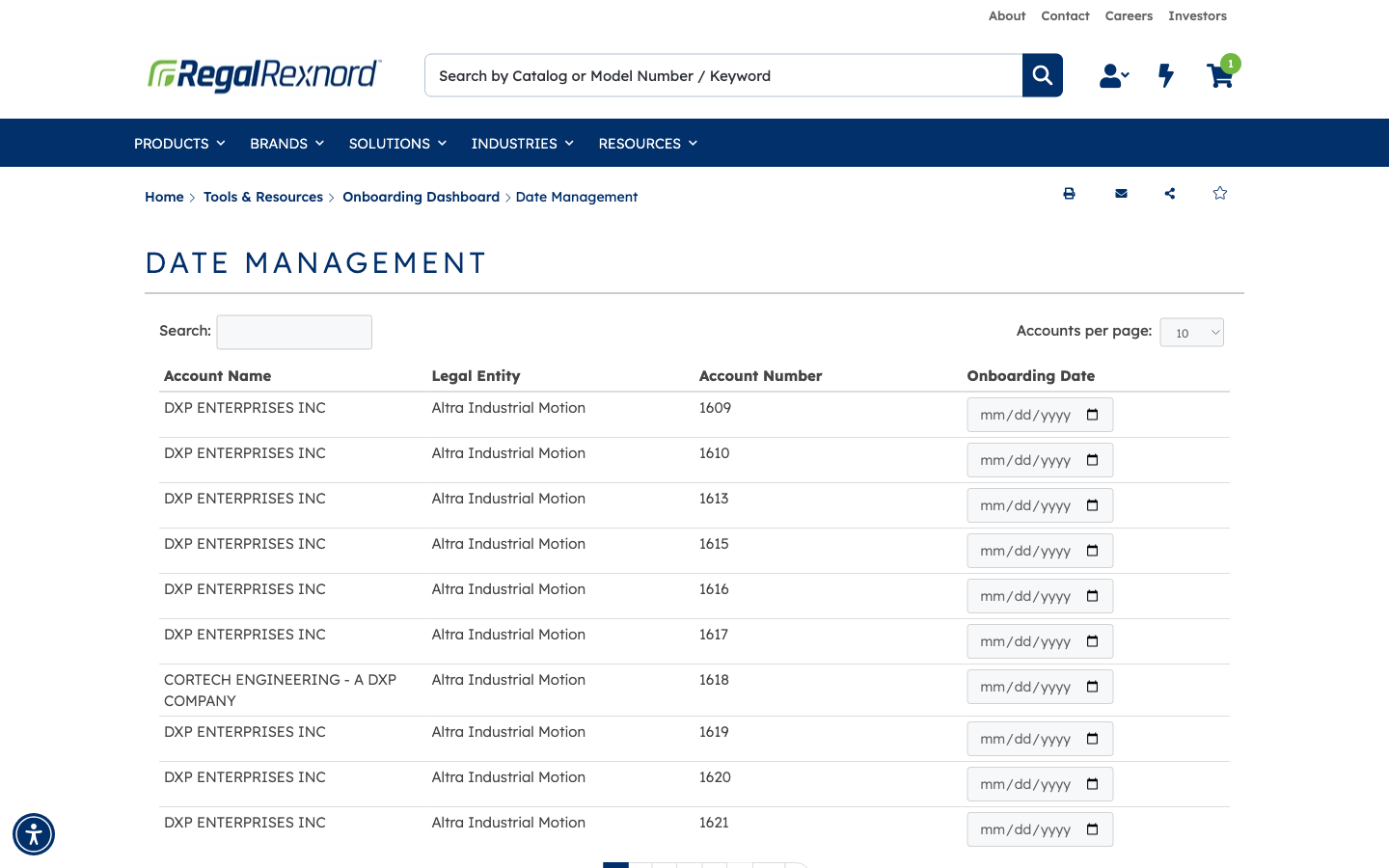Viewport: 1389px width, 868px height.
Task: Click the DATE MANAGEMENT page heading
Action: (315, 262)
